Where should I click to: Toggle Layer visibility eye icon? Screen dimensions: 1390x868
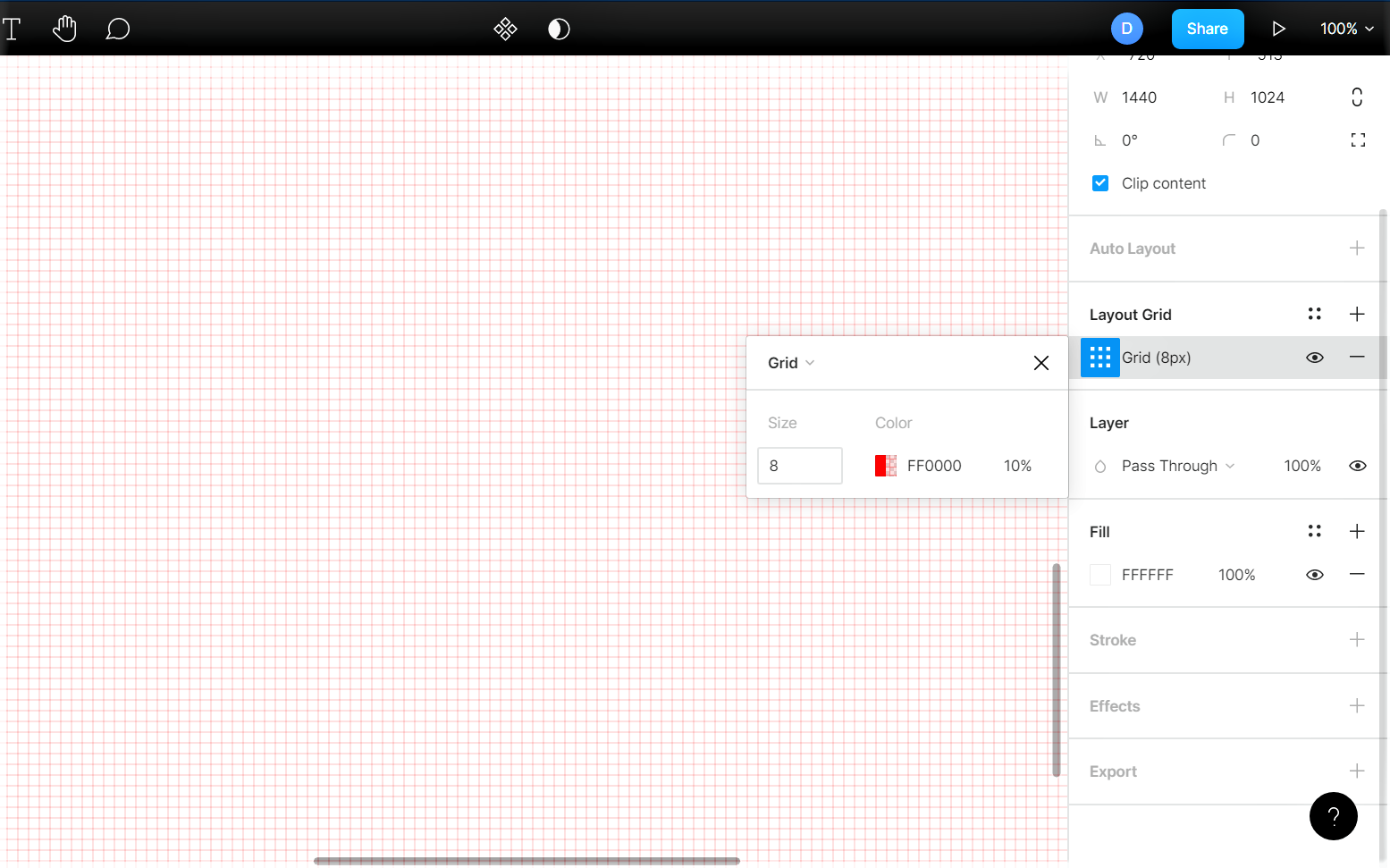click(1357, 466)
